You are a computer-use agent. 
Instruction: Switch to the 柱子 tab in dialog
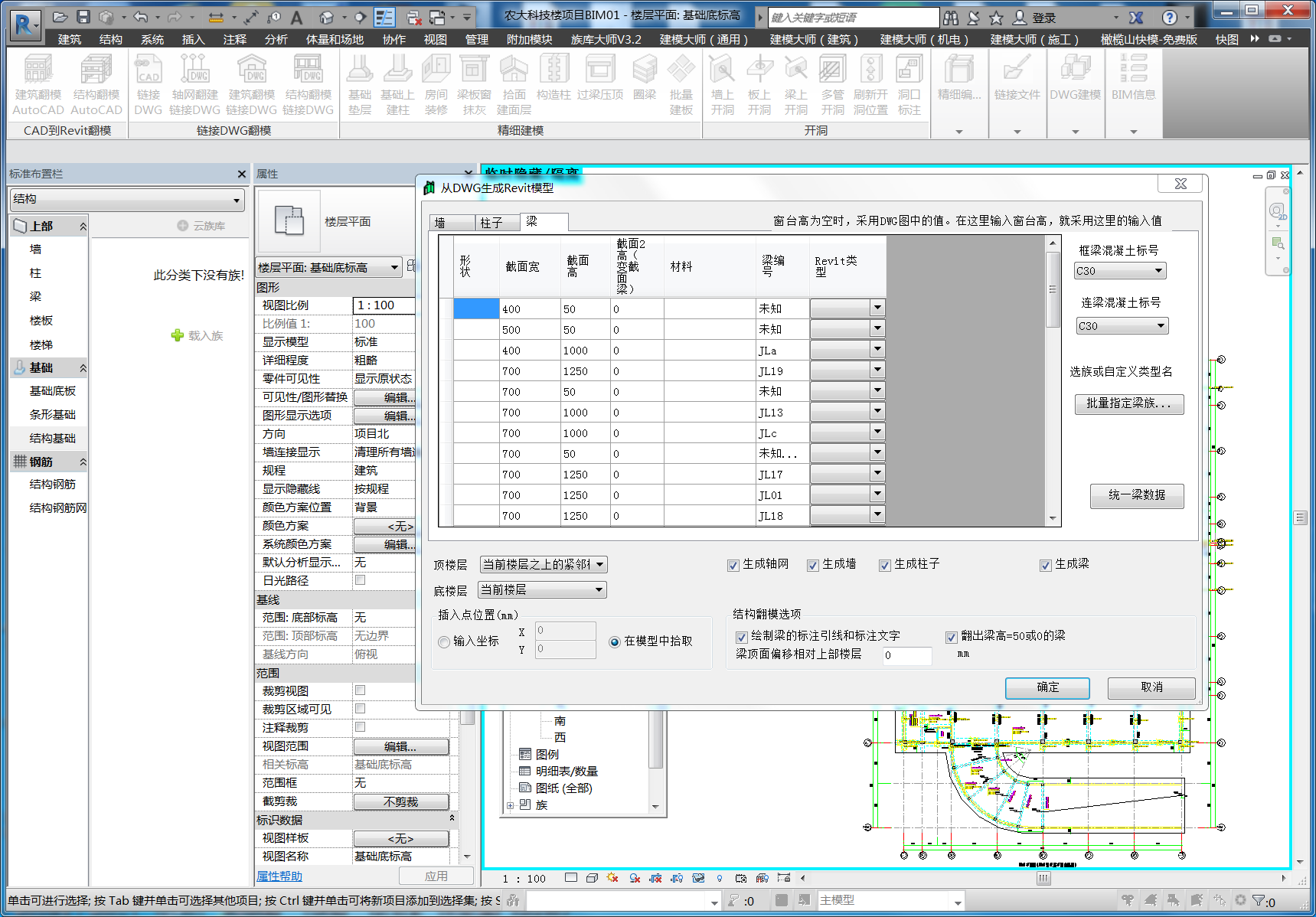click(x=497, y=223)
